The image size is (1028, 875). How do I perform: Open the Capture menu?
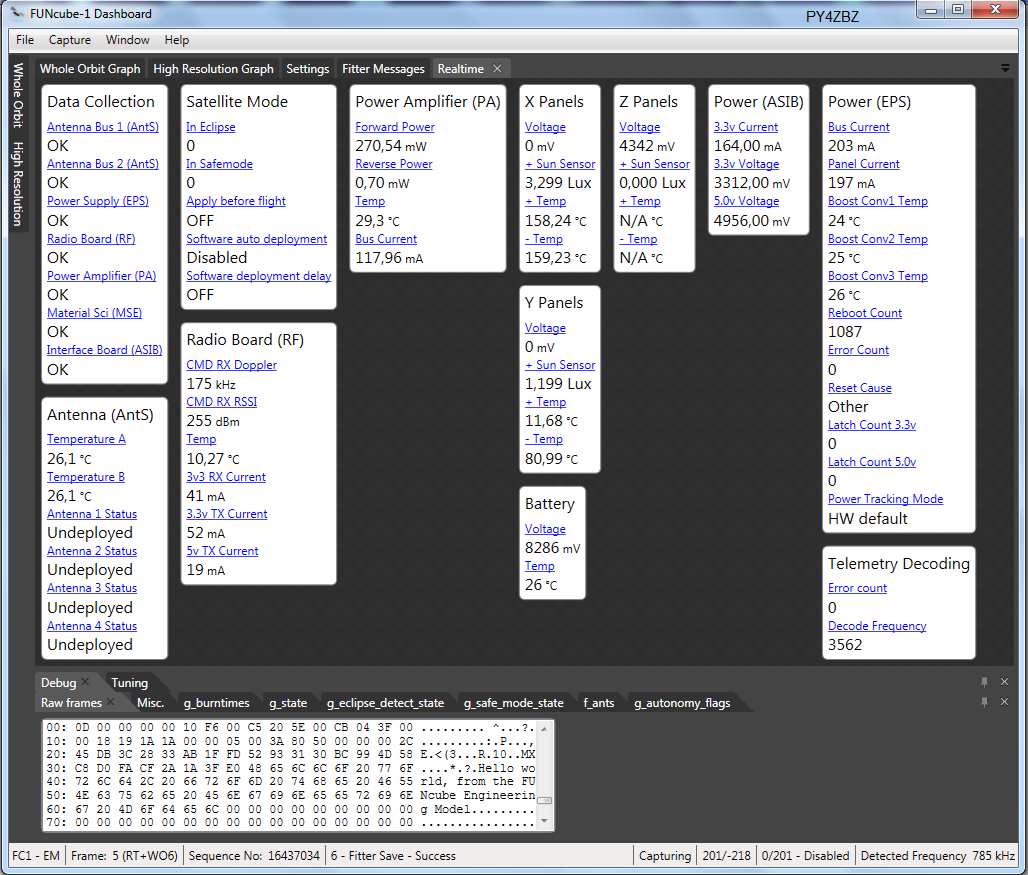point(70,40)
